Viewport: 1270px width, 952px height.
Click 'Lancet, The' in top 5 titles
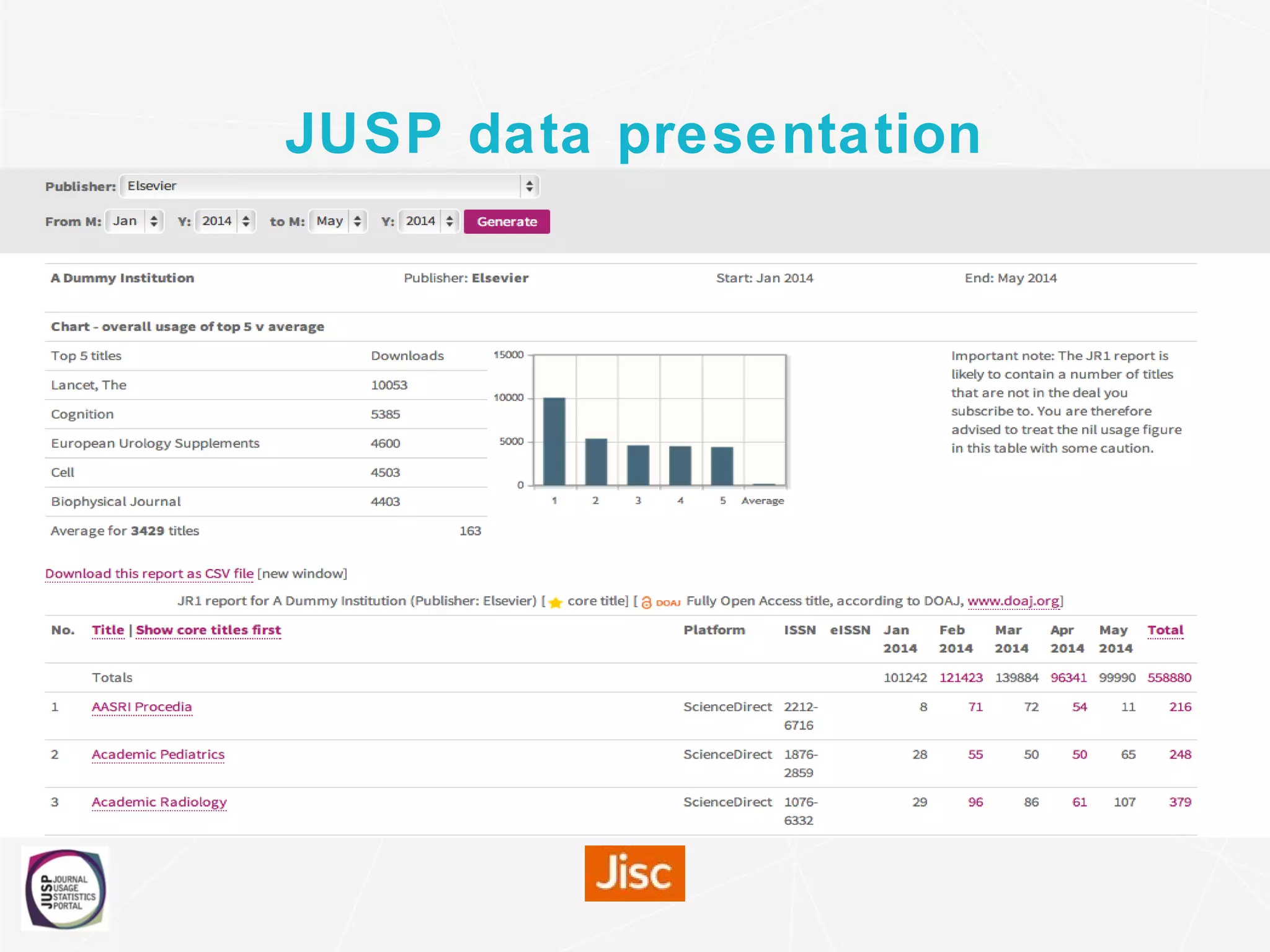tap(89, 386)
